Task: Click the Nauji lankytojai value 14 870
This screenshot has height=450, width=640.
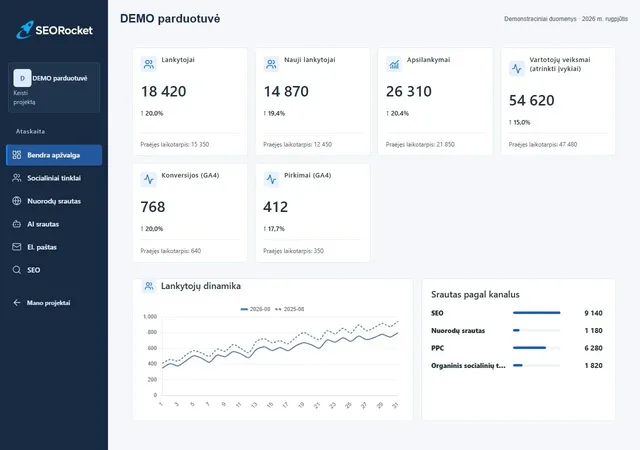Action: click(x=286, y=91)
